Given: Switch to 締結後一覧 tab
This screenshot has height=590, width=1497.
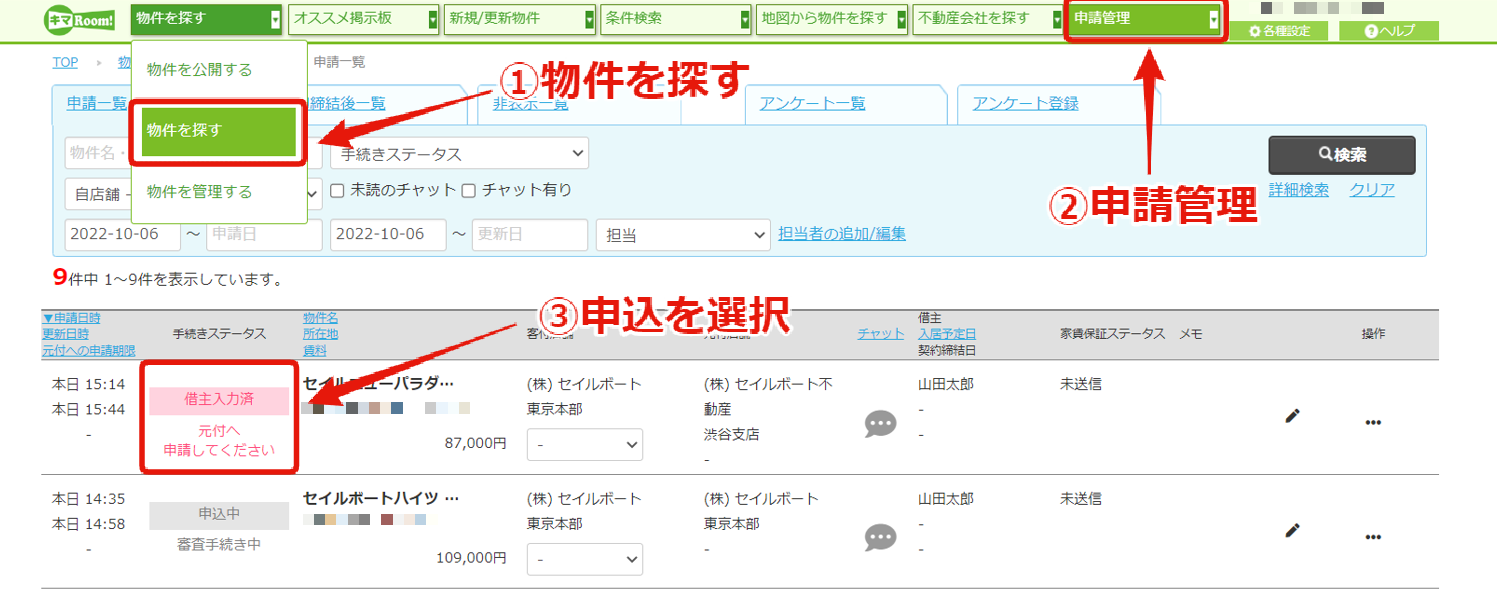Looking at the screenshot, I should click(x=348, y=104).
